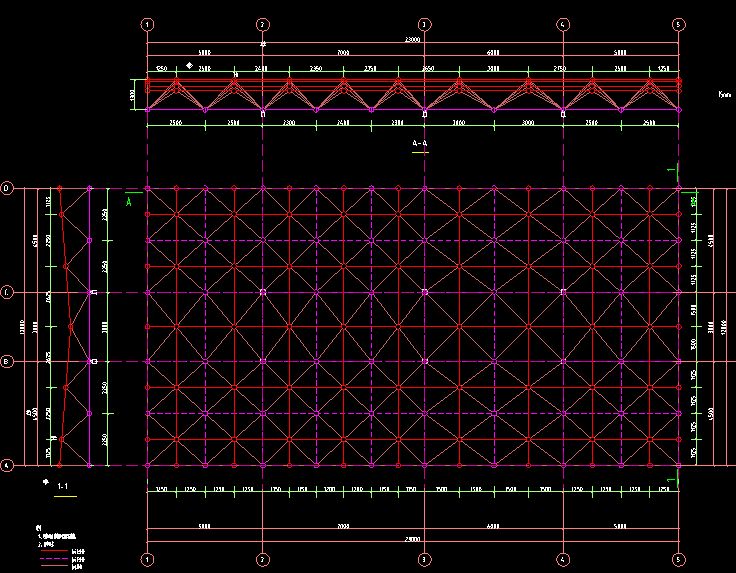The image size is (736, 573).
Task: Click the bottom 23000 overall dimension text
Action: coord(411,537)
